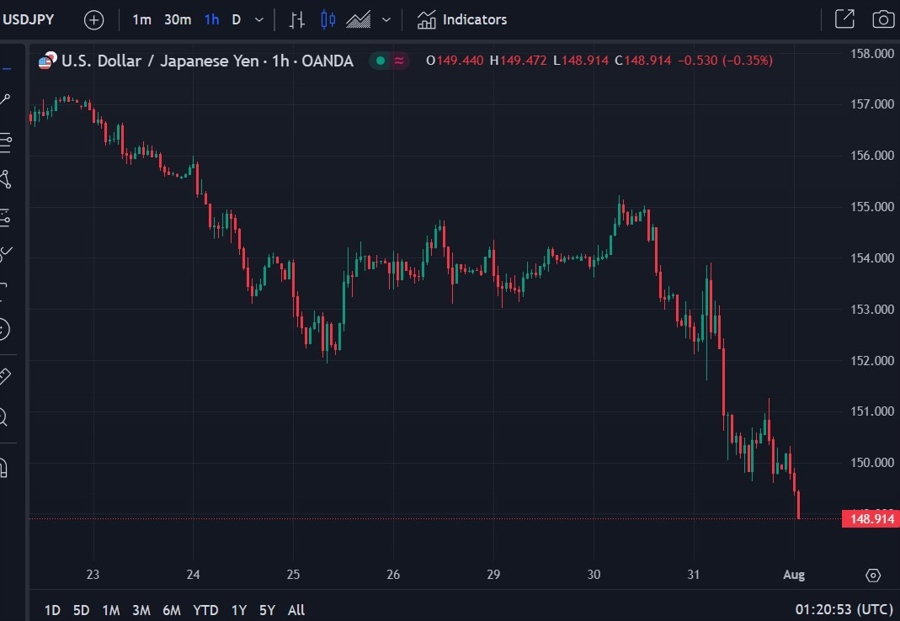Viewport: 900px width, 621px height.
Task: Toggle the green market status indicator
Action: click(x=380, y=61)
